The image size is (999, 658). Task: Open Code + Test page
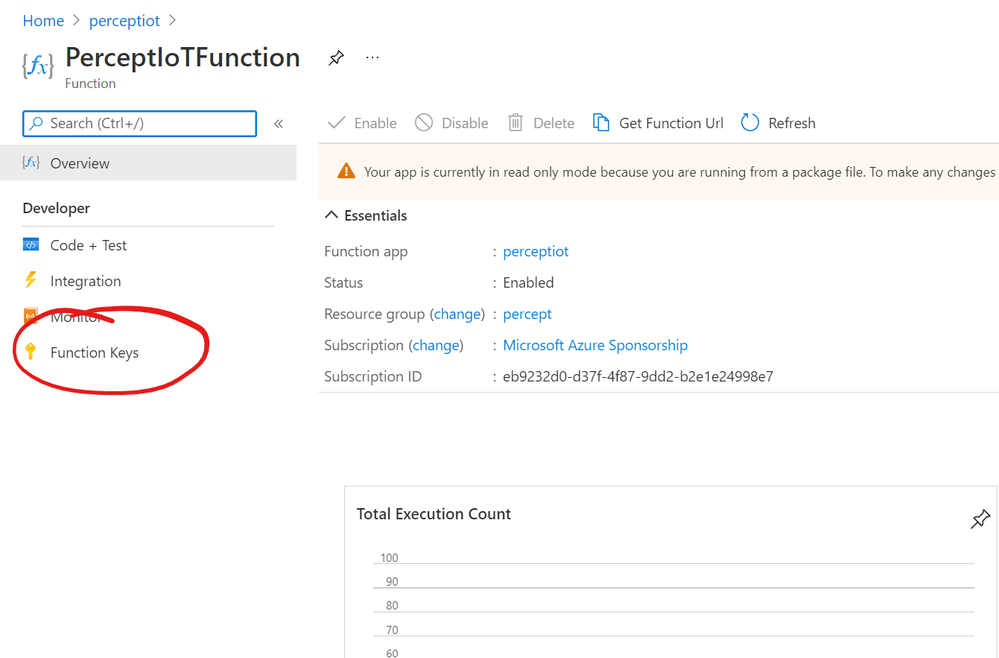click(88, 245)
